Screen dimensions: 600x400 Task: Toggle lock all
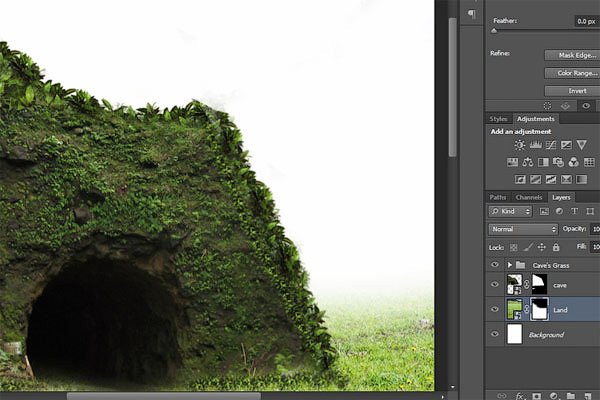[x=556, y=247]
